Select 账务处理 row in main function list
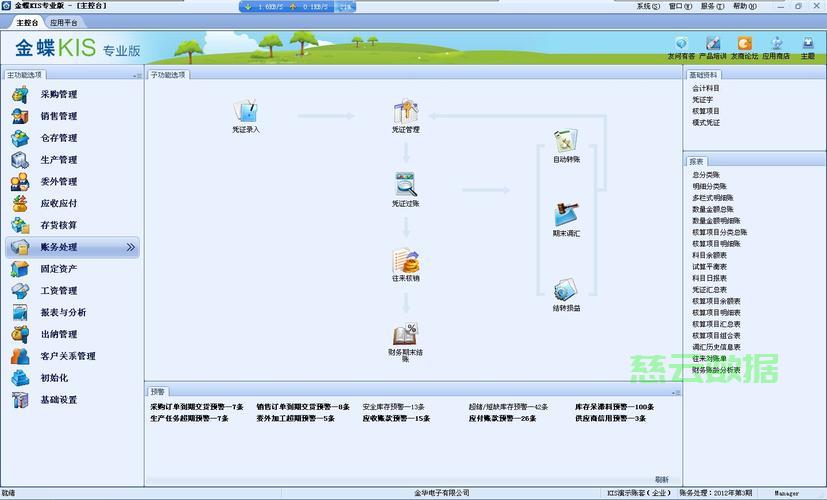Viewport: 827px width, 500px height. point(72,247)
